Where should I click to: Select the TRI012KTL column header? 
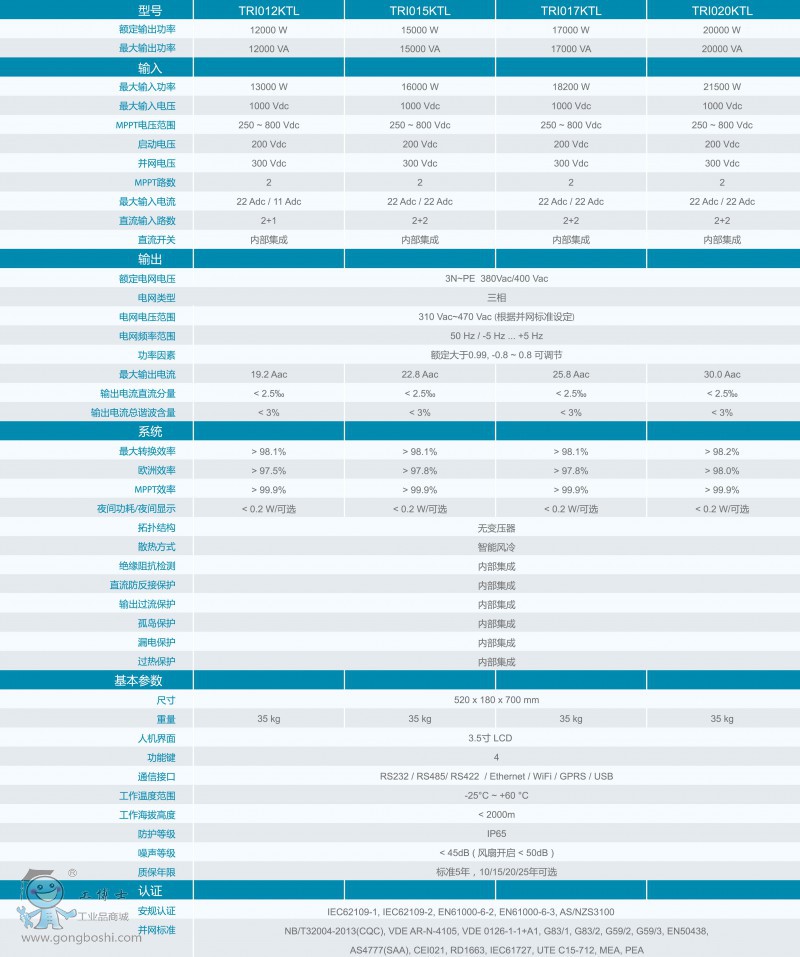(268, 10)
